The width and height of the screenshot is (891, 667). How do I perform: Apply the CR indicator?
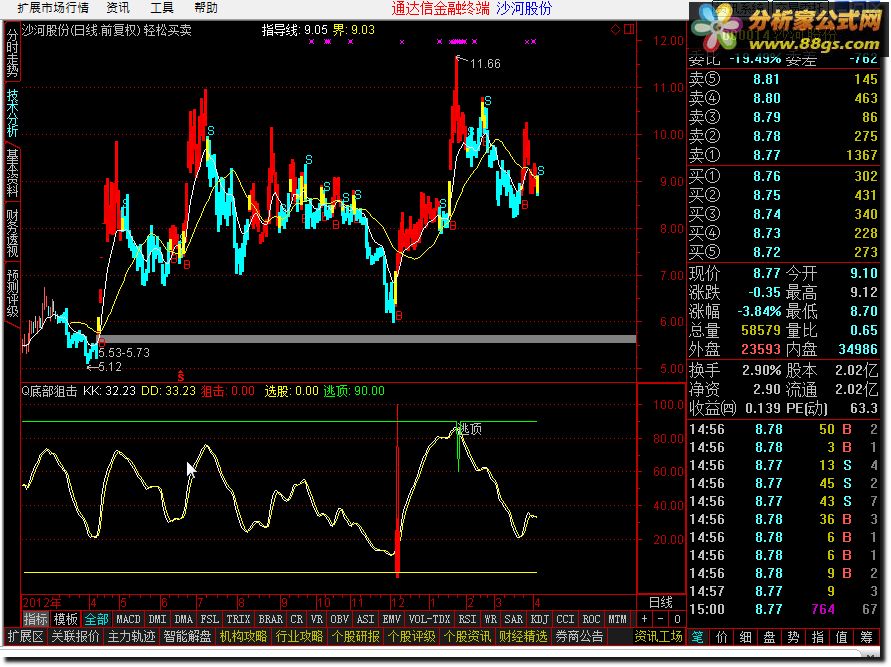point(297,619)
